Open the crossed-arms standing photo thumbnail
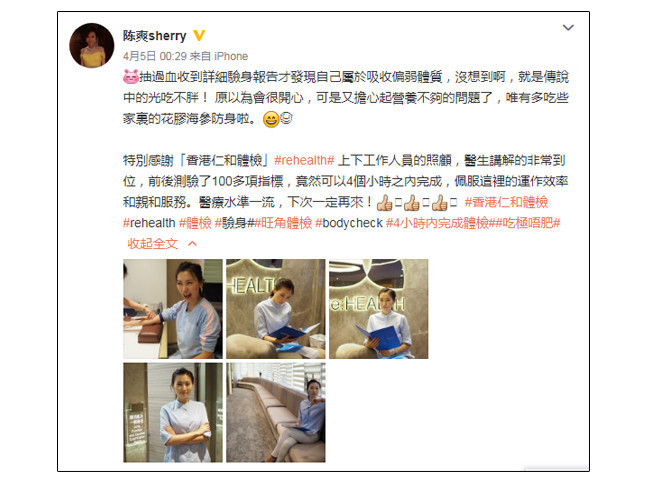650x482 pixels. click(173, 412)
